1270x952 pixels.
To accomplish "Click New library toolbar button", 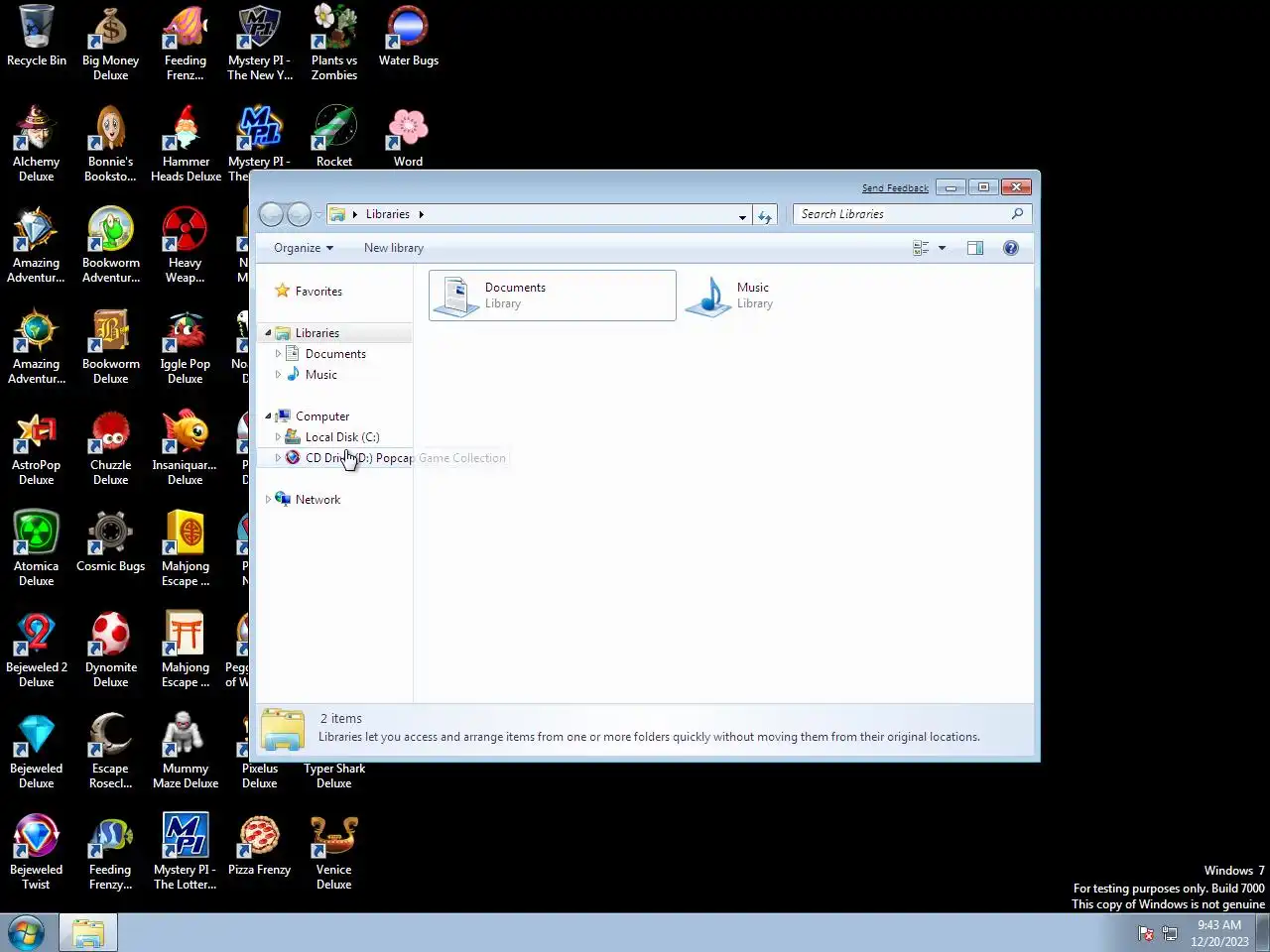I will 394,248.
